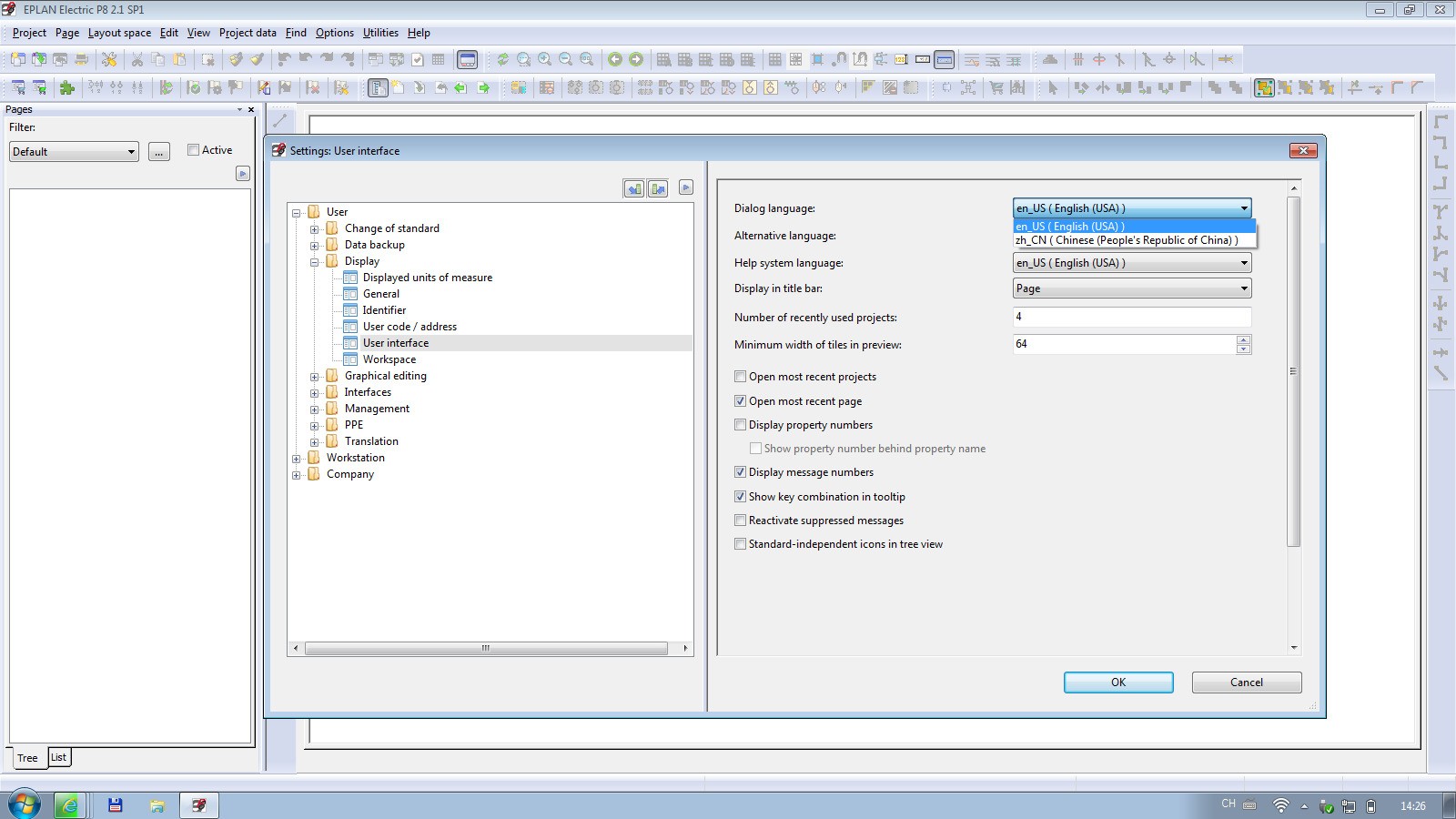Enable Standard-independent icons in tree view
Image resolution: width=1456 pixels, height=819 pixels.
pyautogui.click(x=740, y=543)
